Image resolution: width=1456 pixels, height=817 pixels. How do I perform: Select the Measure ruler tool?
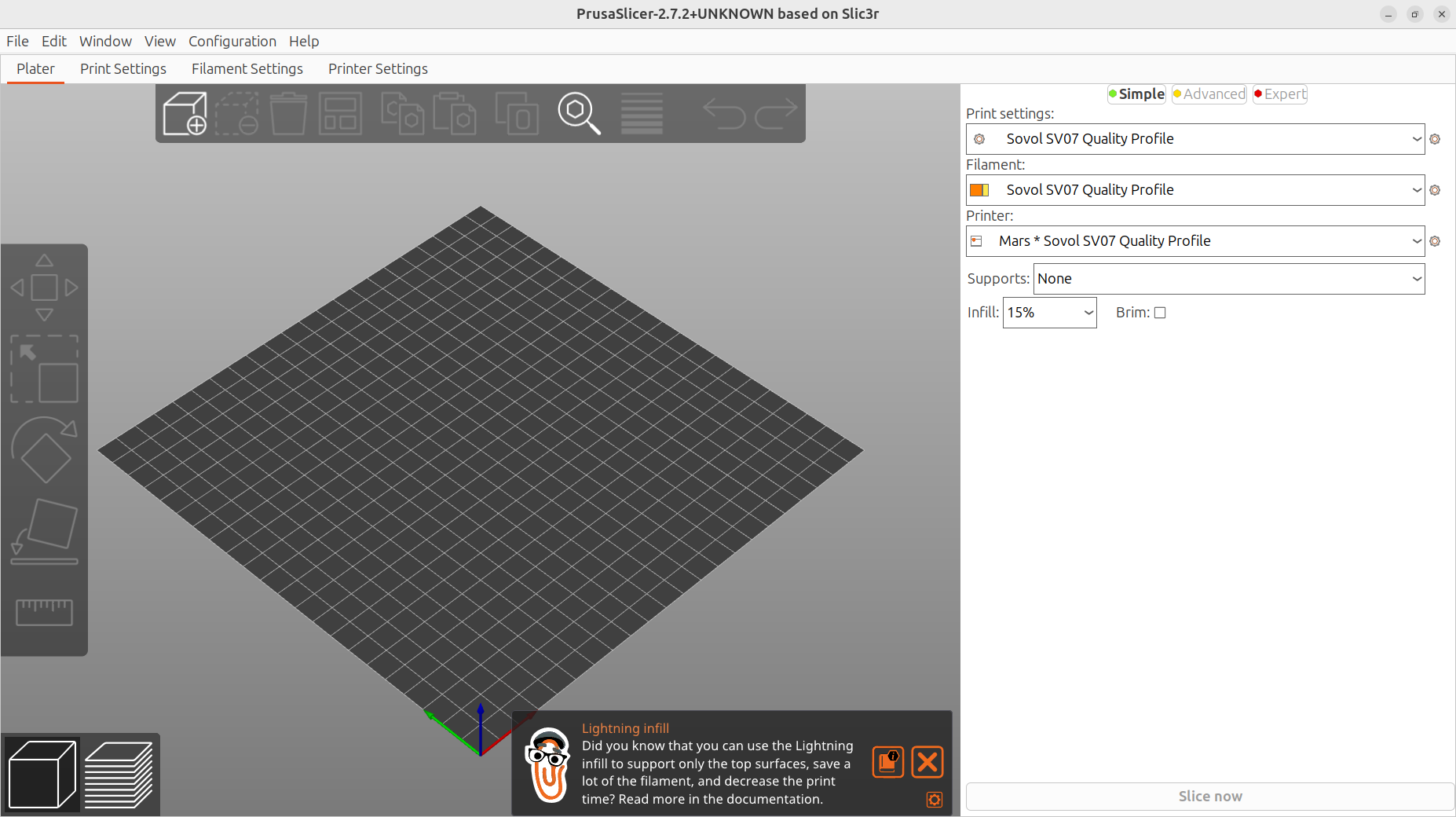(44, 612)
